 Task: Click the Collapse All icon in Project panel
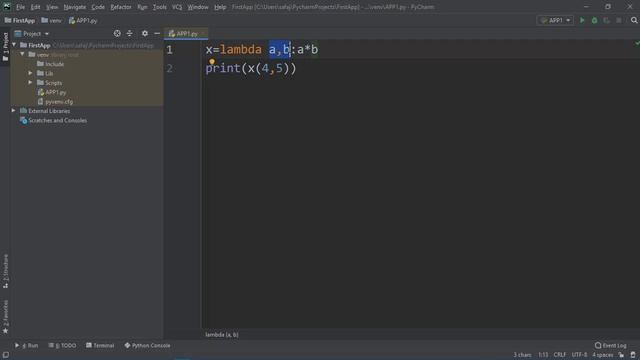[x=129, y=33]
